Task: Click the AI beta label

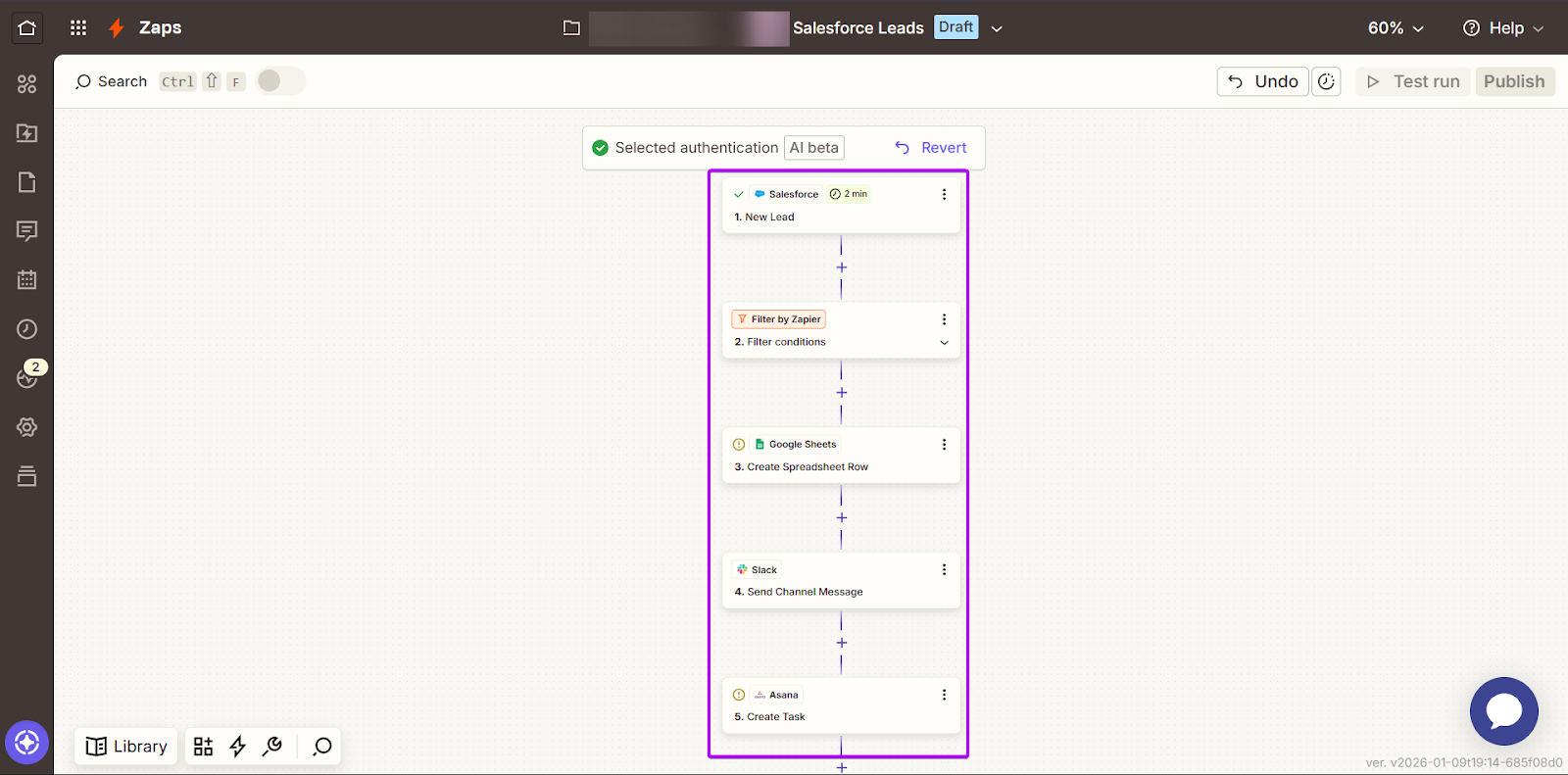Action: (814, 148)
